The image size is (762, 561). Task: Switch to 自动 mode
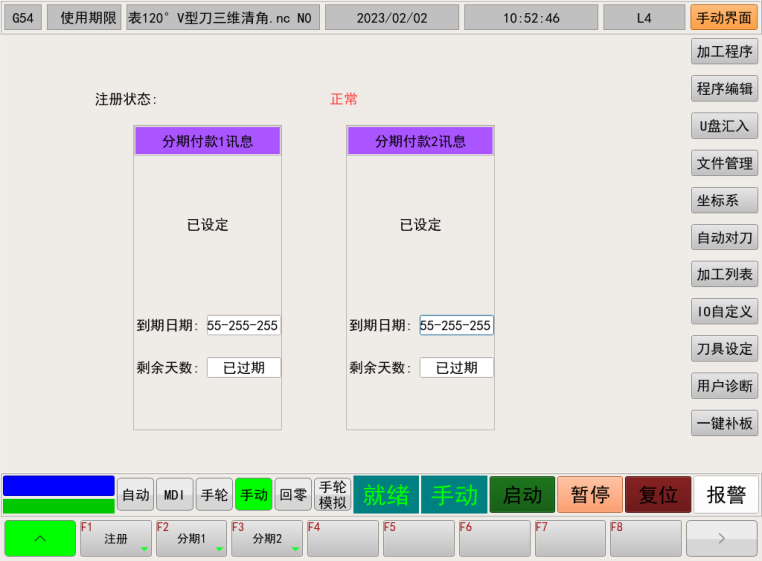pos(135,494)
